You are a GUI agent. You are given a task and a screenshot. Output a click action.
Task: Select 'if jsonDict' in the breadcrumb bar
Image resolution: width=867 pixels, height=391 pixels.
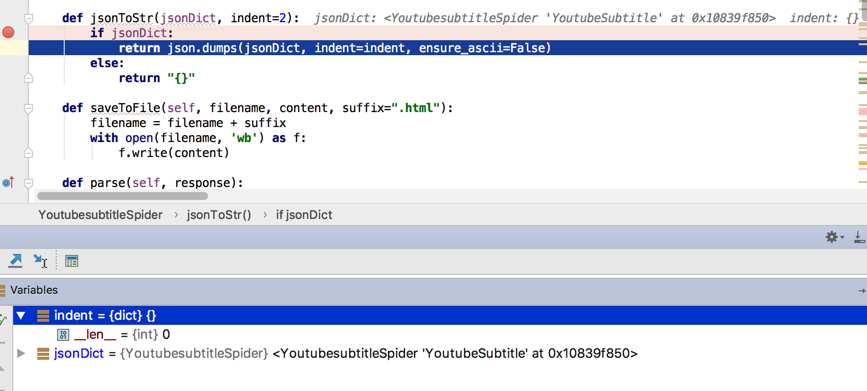(x=304, y=215)
